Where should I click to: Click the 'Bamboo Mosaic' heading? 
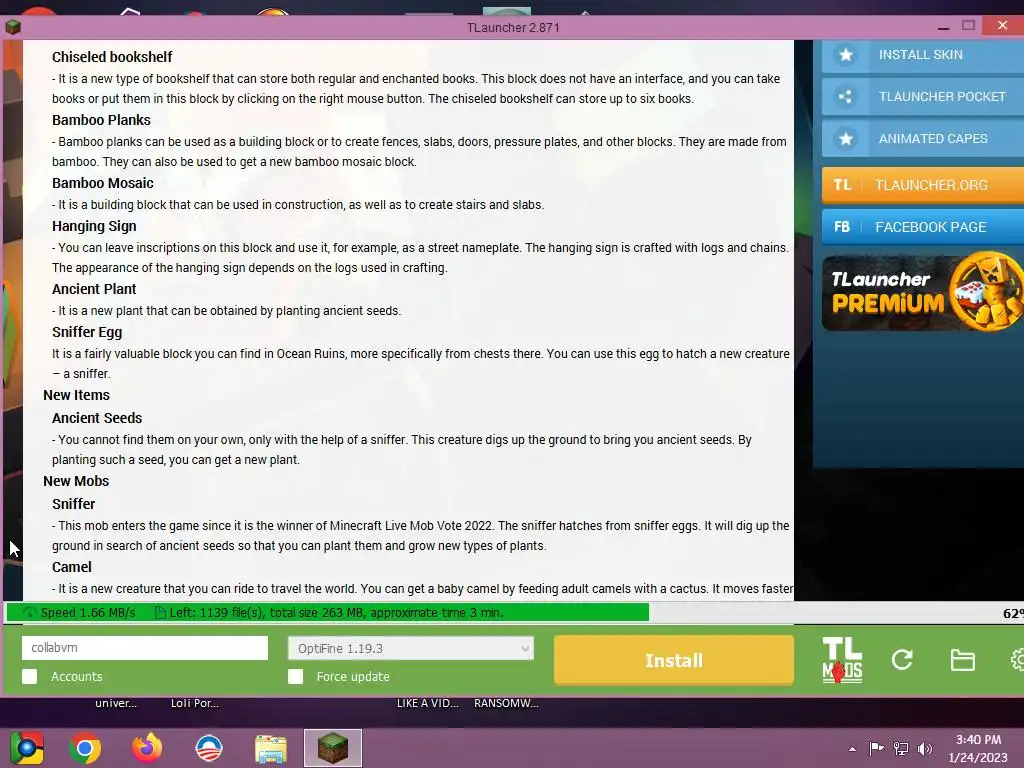point(103,183)
